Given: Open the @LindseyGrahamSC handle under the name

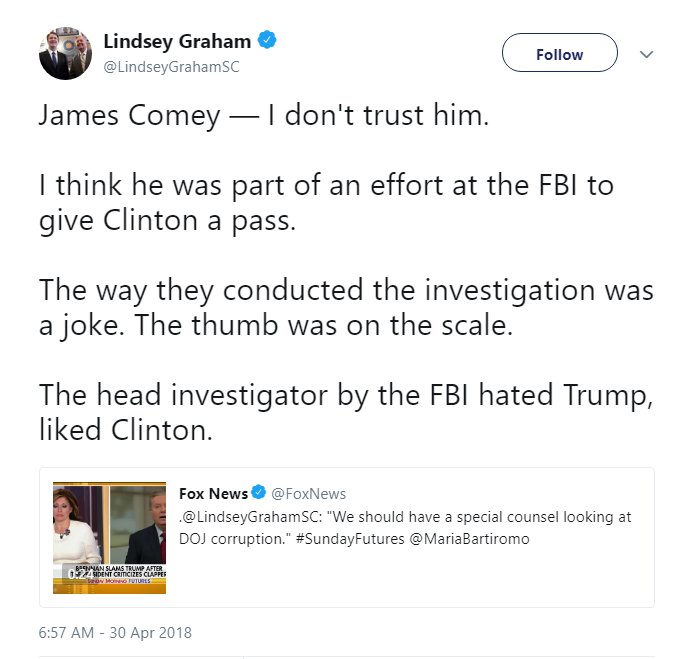Looking at the screenshot, I should click(x=171, y=67).
